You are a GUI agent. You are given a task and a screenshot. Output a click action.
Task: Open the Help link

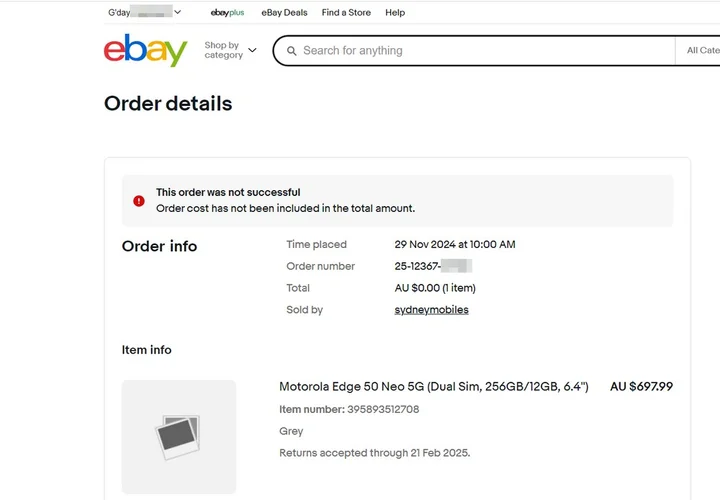coord(395,13)
